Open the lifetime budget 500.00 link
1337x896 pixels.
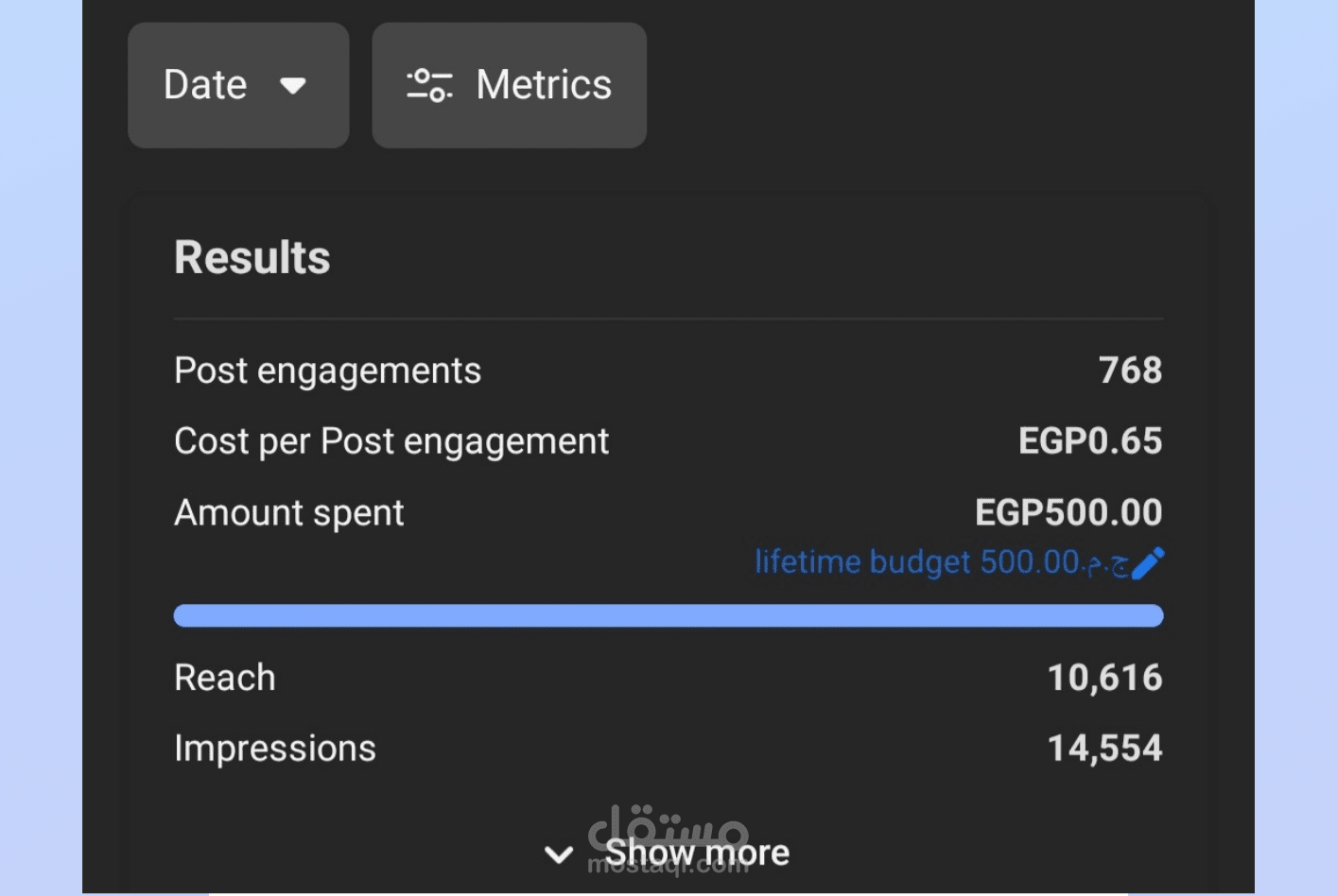941,562
